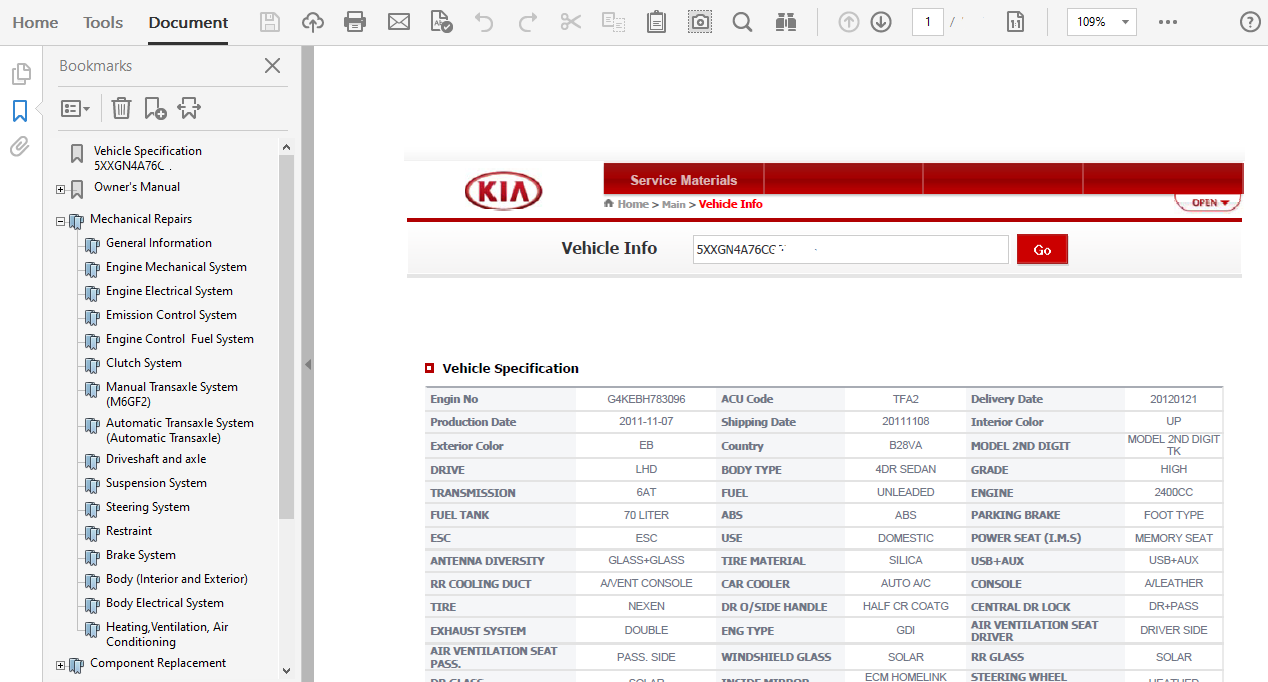
Task: Click the Print icon in toolbar
Action: (355, 22)
